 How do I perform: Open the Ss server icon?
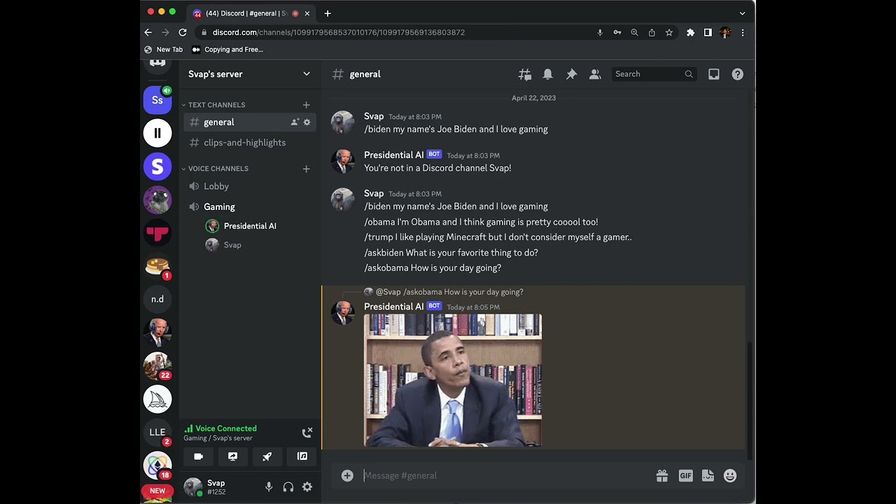[157, 100]
